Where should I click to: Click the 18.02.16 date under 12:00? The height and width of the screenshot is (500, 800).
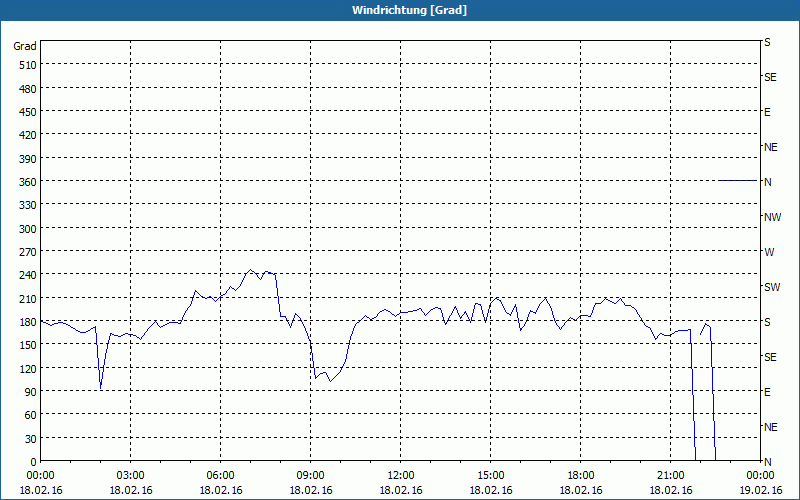click(401, 490)
